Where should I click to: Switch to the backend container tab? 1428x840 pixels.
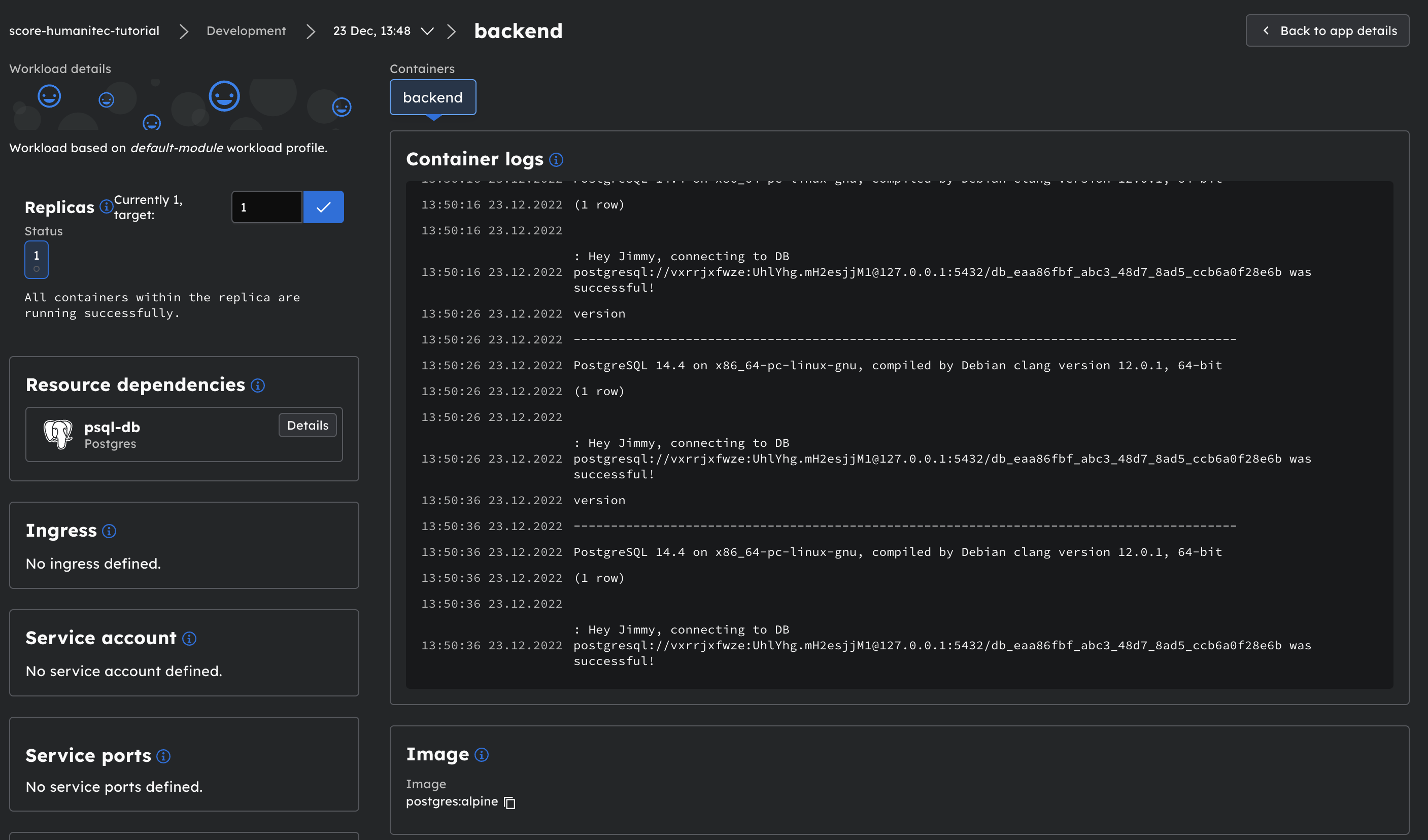click(433, 97)
